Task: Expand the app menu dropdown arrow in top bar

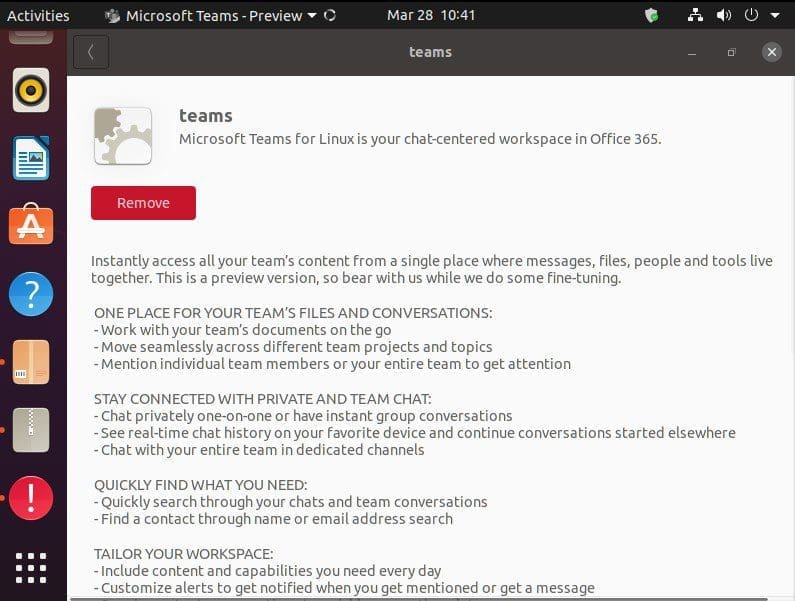Action: [312, 16]
